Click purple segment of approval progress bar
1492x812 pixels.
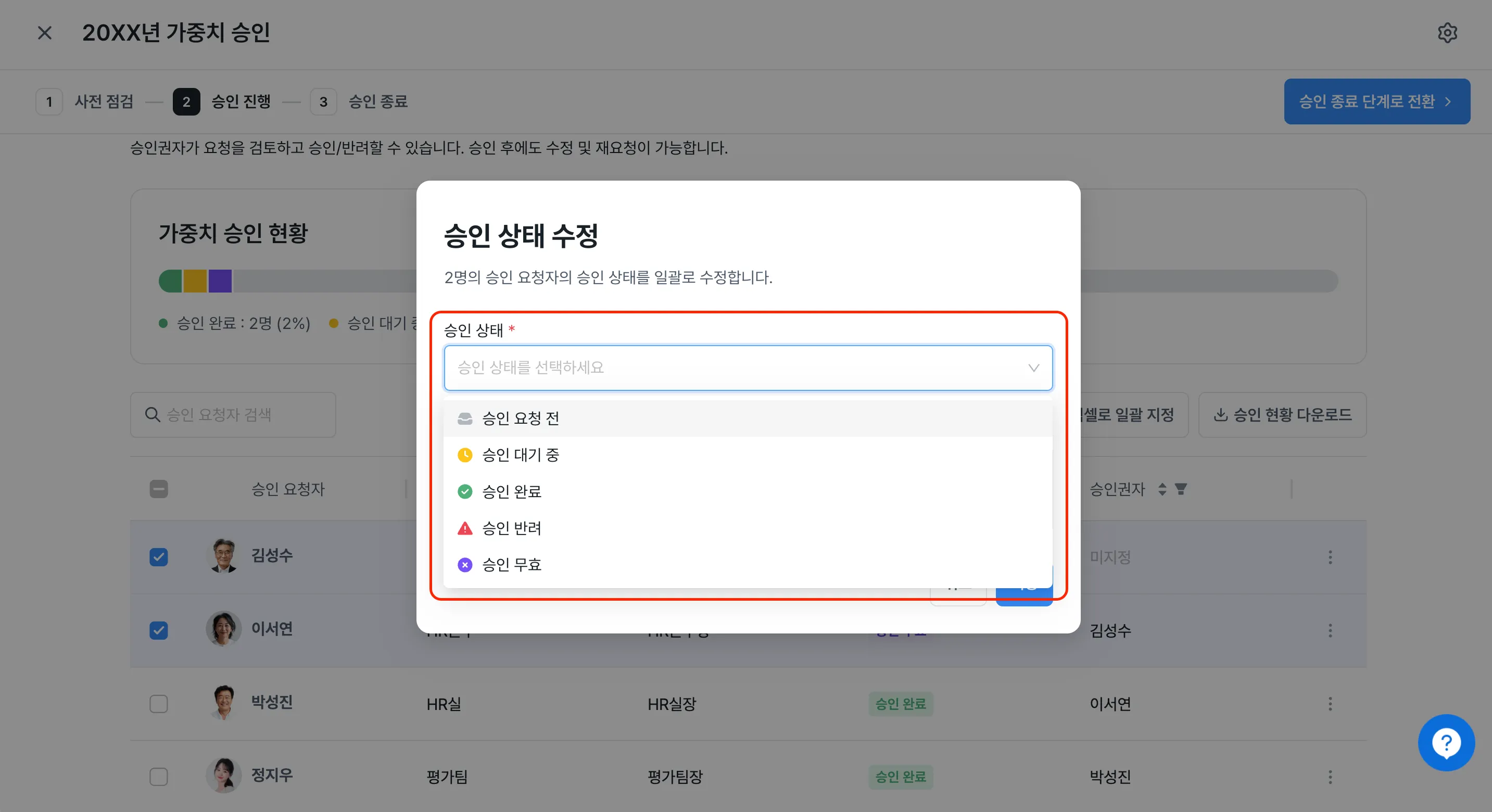[x=220, y=281]
